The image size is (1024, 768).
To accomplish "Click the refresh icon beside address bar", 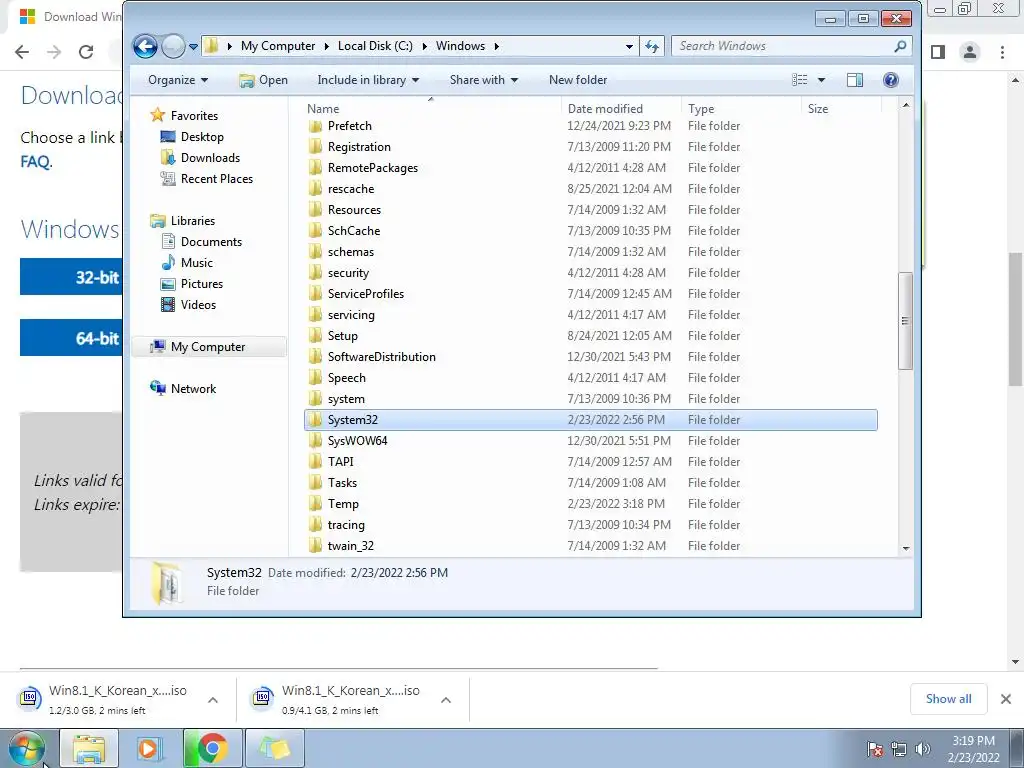I will click(652, 46).
